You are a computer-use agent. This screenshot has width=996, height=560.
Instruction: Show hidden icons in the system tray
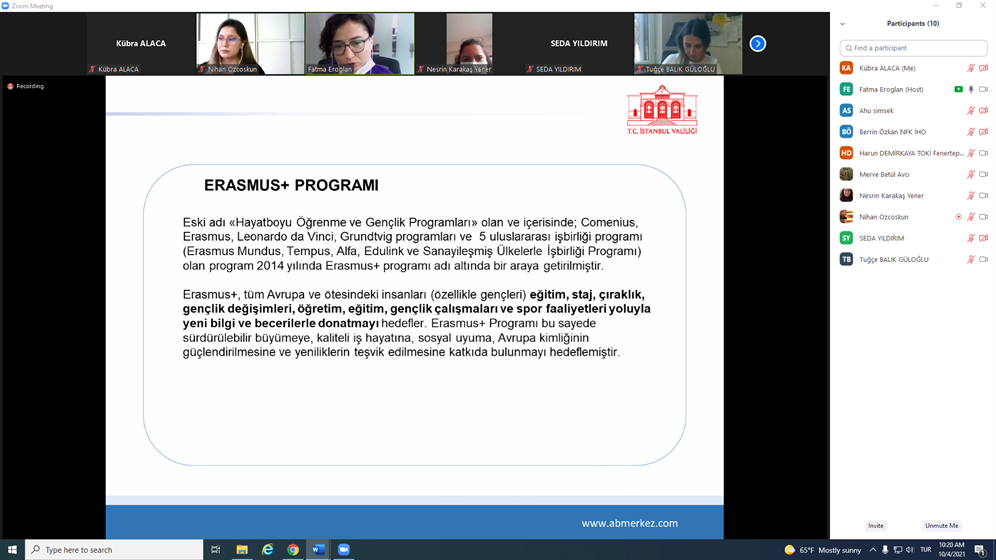point(872,550)
